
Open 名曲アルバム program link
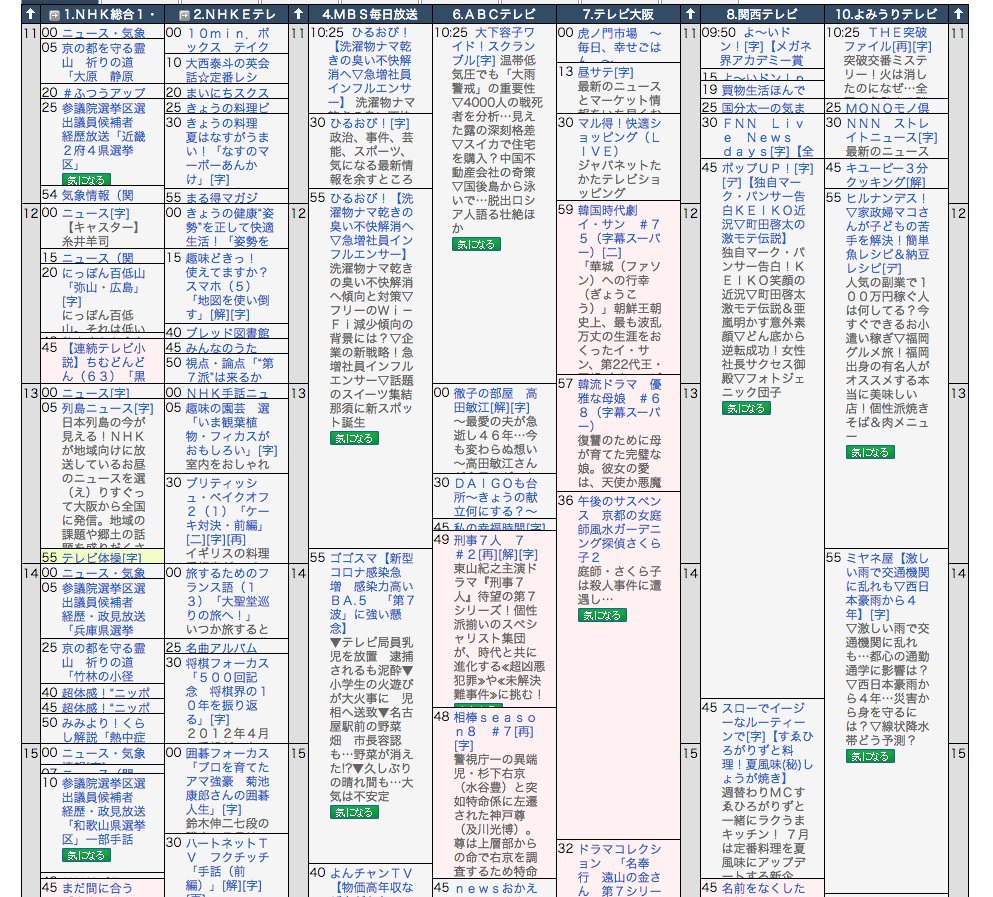click(221, 647)
